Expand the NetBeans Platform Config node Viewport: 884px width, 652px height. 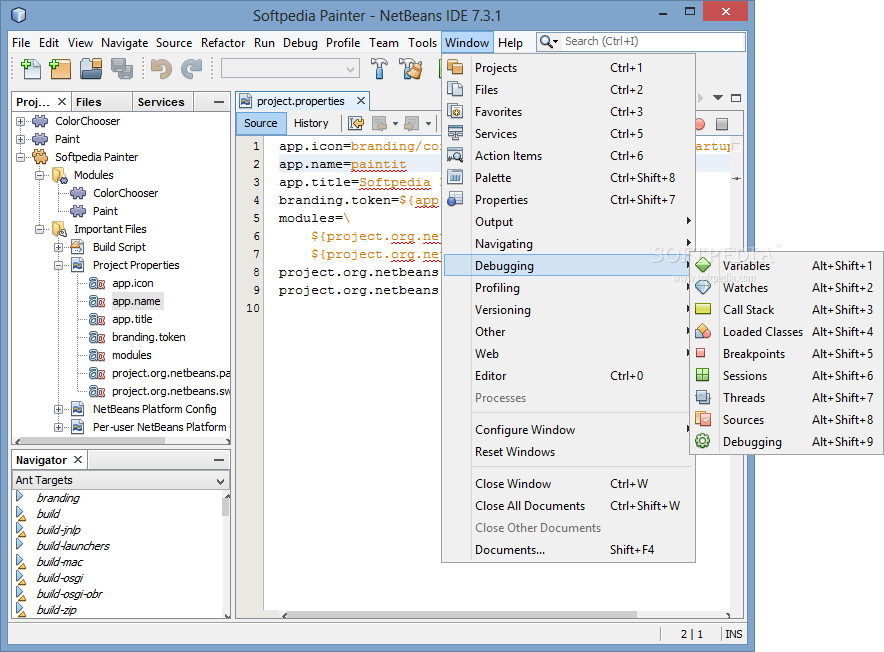tap(59, 409)
